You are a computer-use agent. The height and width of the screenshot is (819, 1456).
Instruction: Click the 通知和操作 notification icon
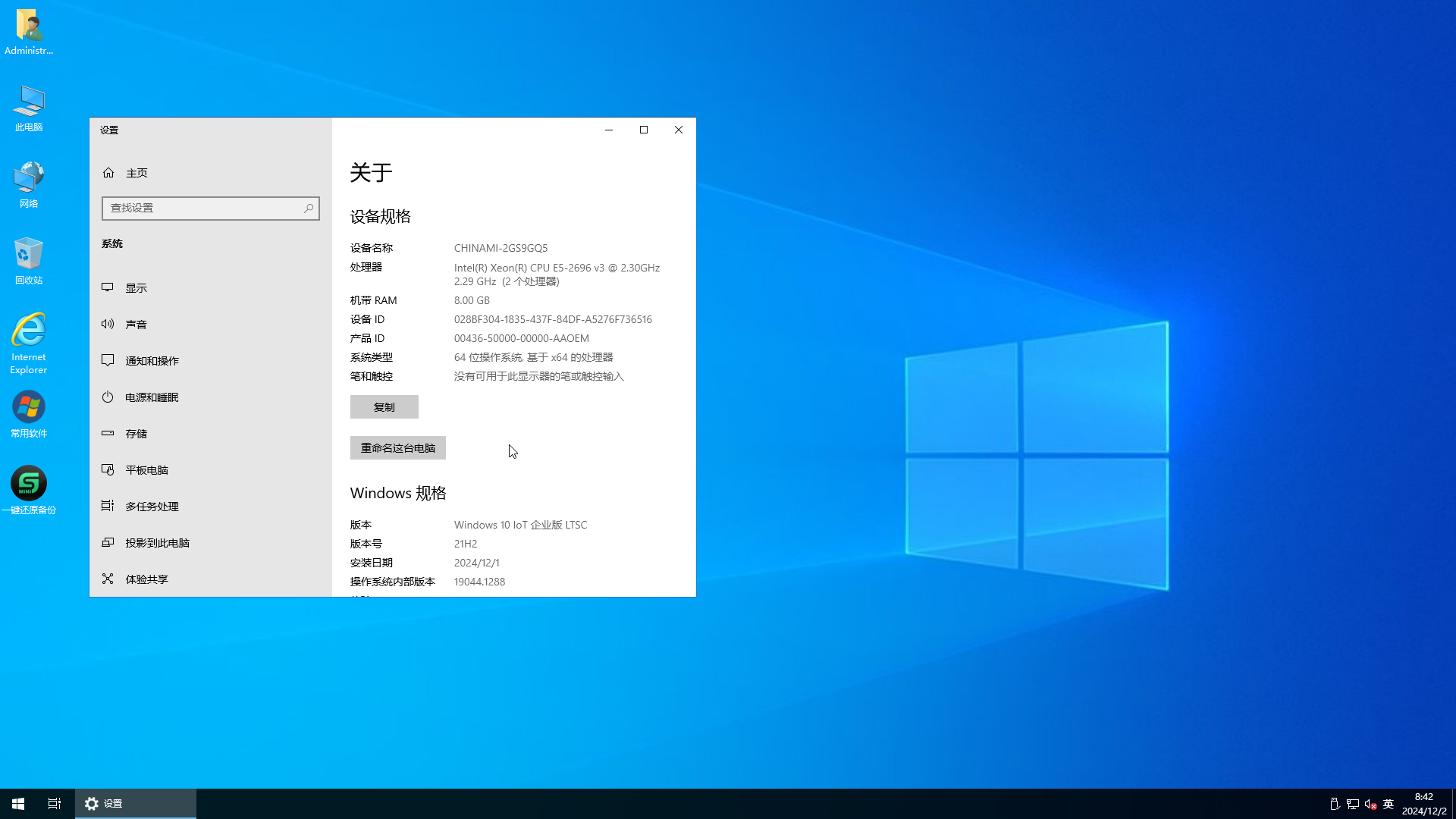(108, 360)
